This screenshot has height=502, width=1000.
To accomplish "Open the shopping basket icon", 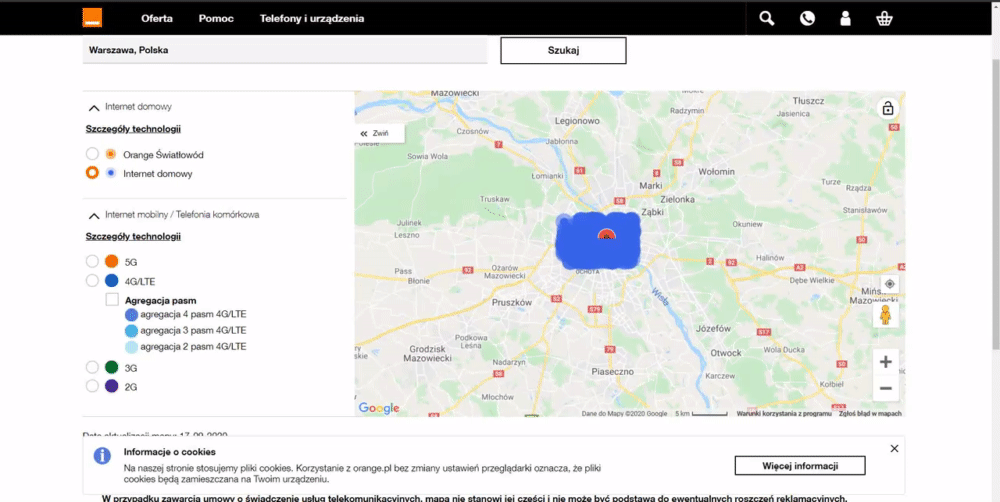I will click(x=884, y=18).
